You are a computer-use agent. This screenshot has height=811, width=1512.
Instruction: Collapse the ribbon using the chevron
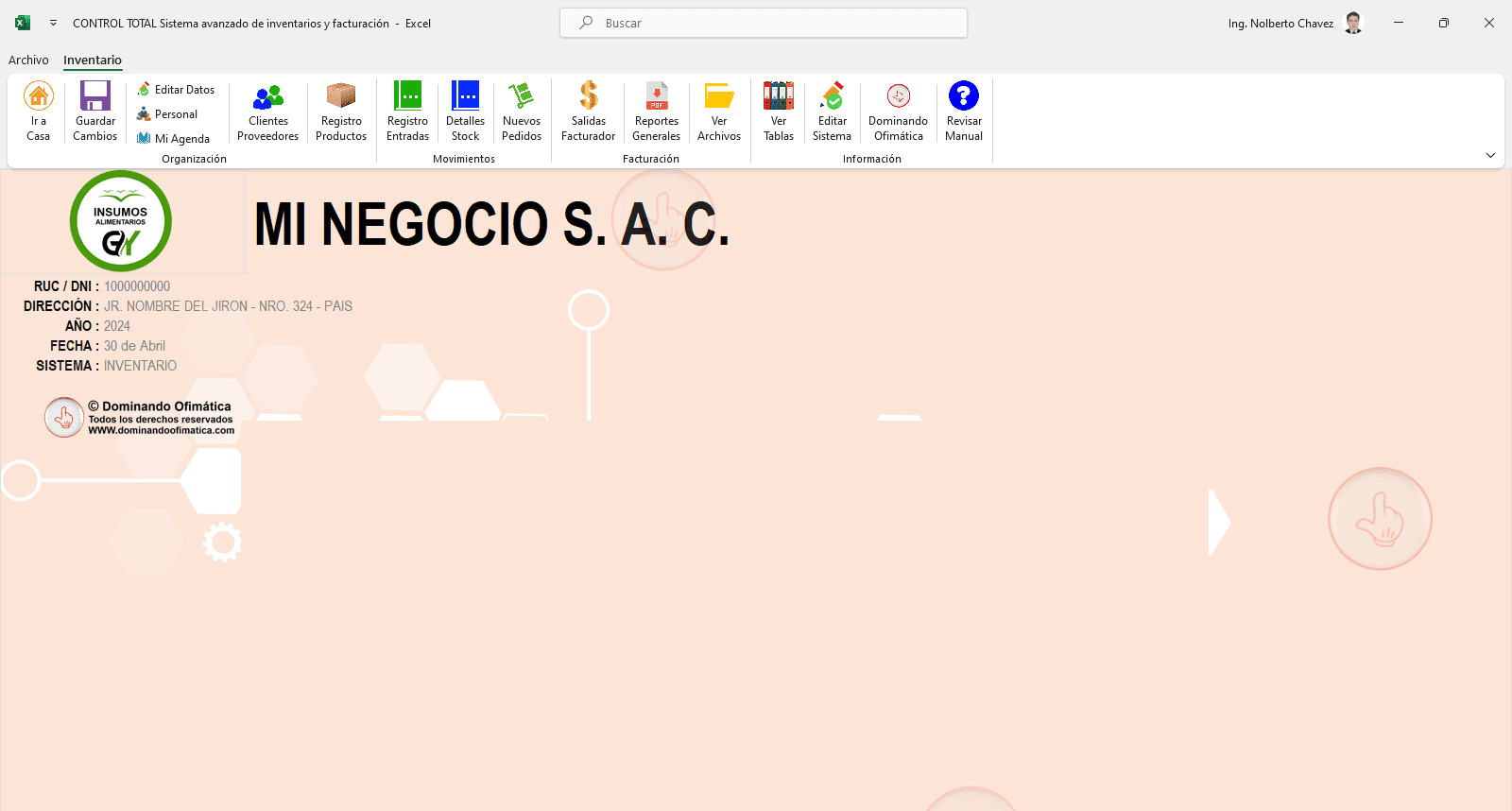pos(1490,156)
